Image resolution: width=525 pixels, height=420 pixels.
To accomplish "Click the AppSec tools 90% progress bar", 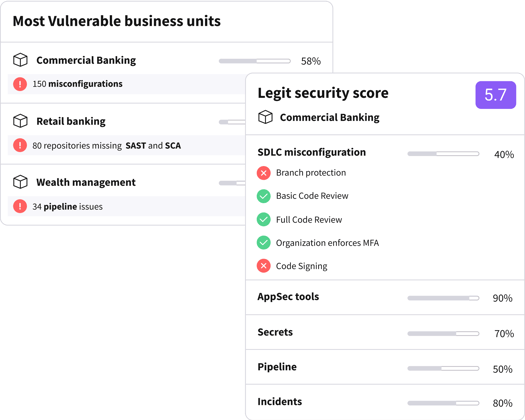I will pos(443,298).
